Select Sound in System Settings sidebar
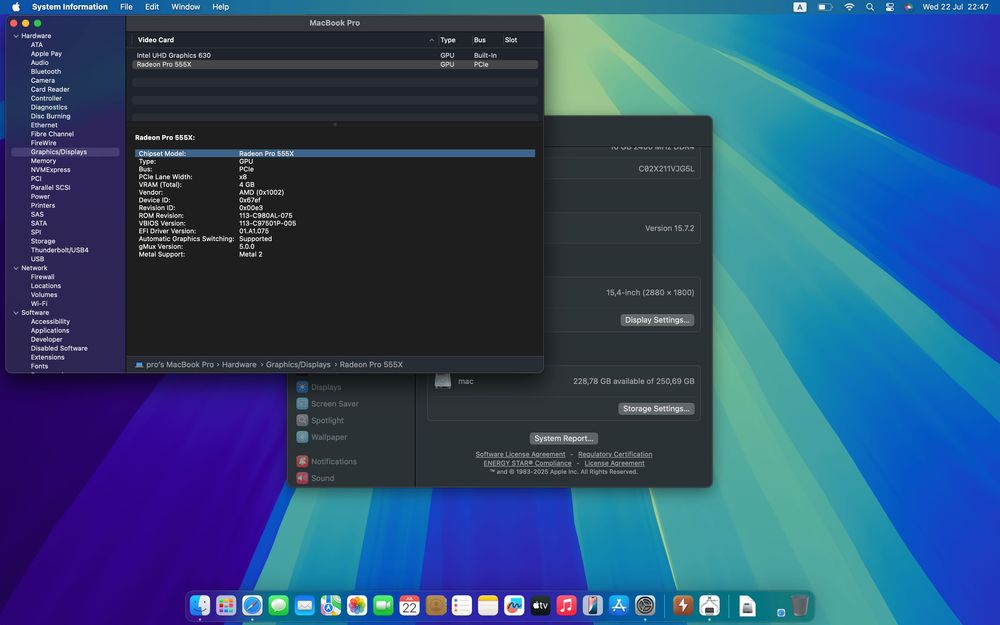 pyautogui.click(x=323, y=478)
